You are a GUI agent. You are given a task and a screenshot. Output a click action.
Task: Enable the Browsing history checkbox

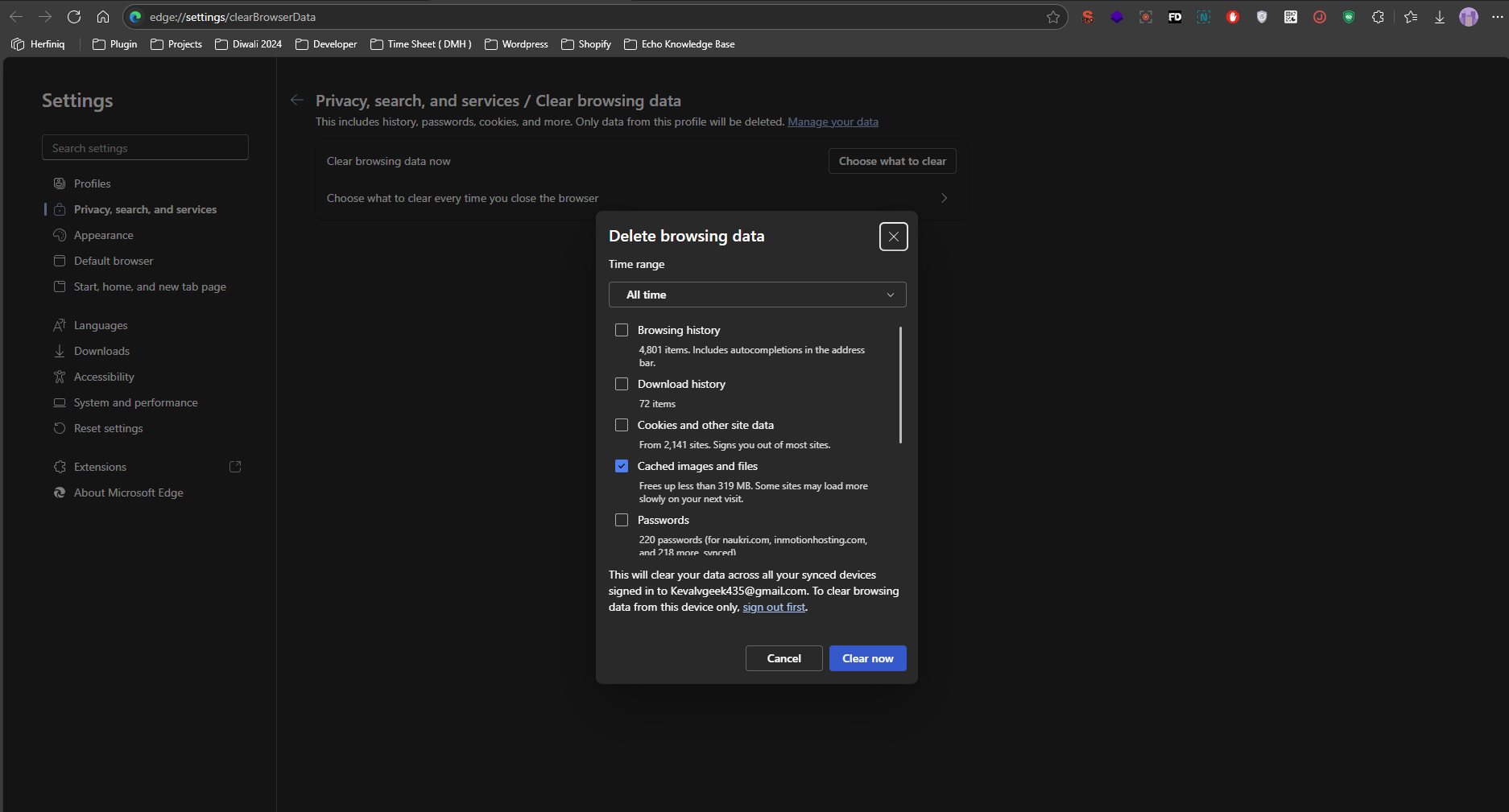coord(622,330)
